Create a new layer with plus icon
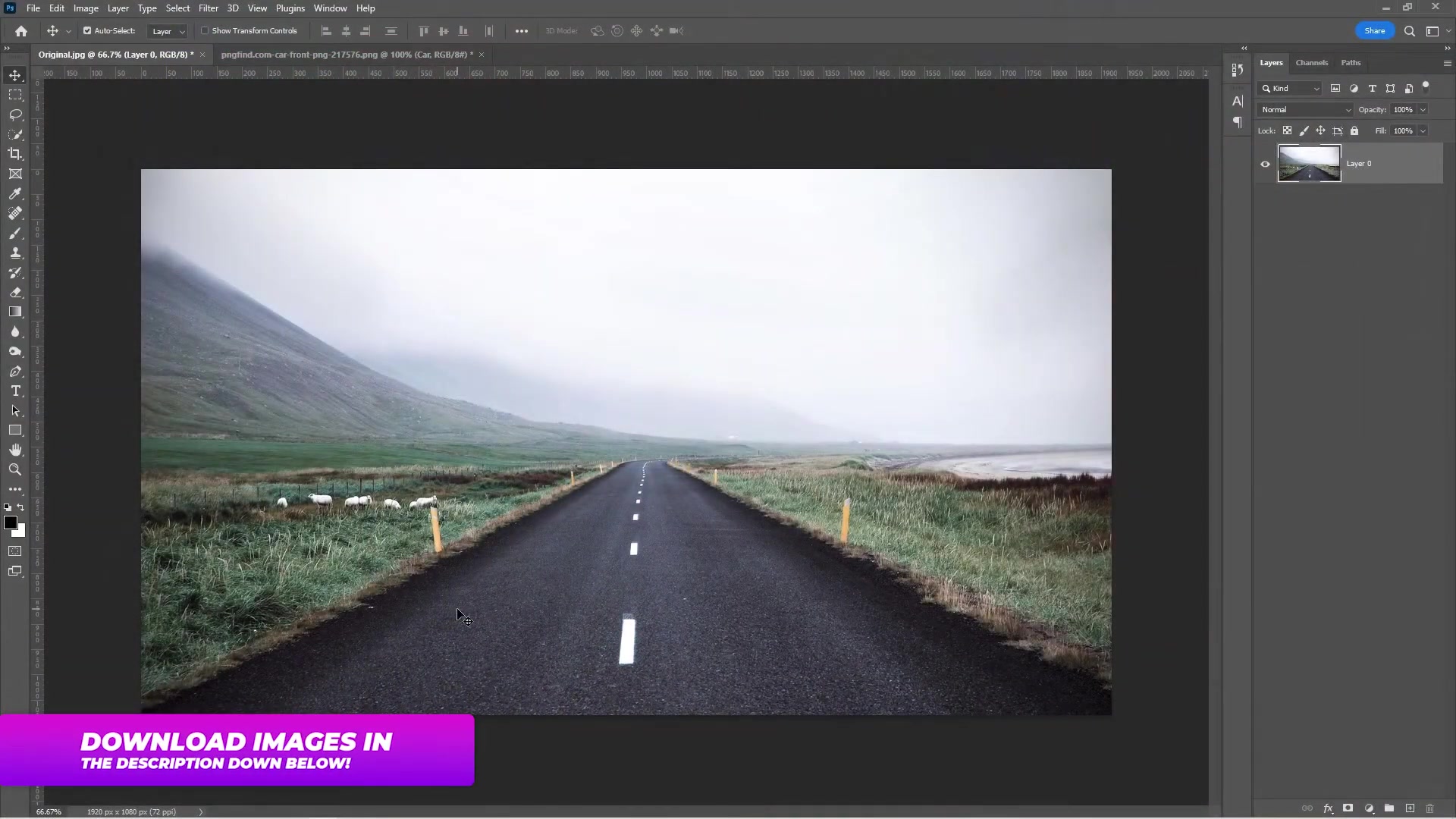The width and height of the screenshot is (1456, 819). (1410, 808)
